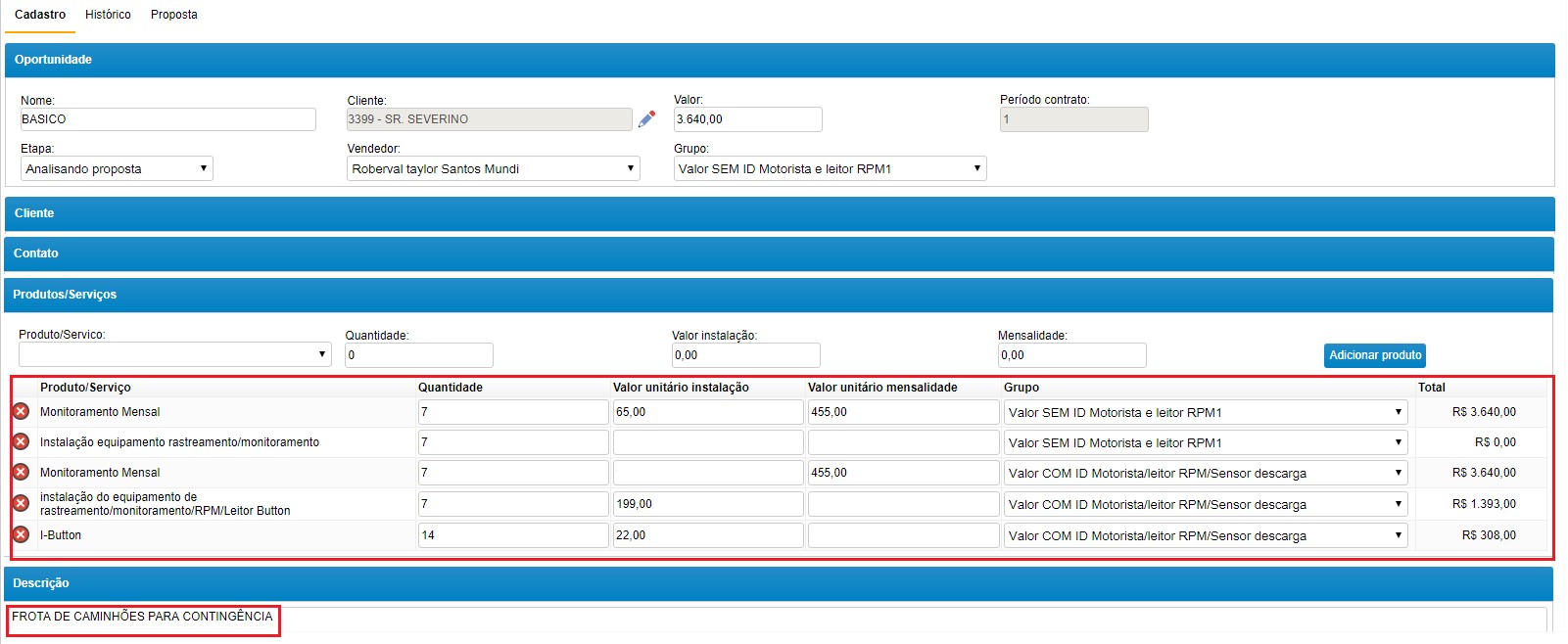Open Grupo dropdown for first Monitoramento Mensal row
Screen dimensions: 1568x644
coord(1206,412)
